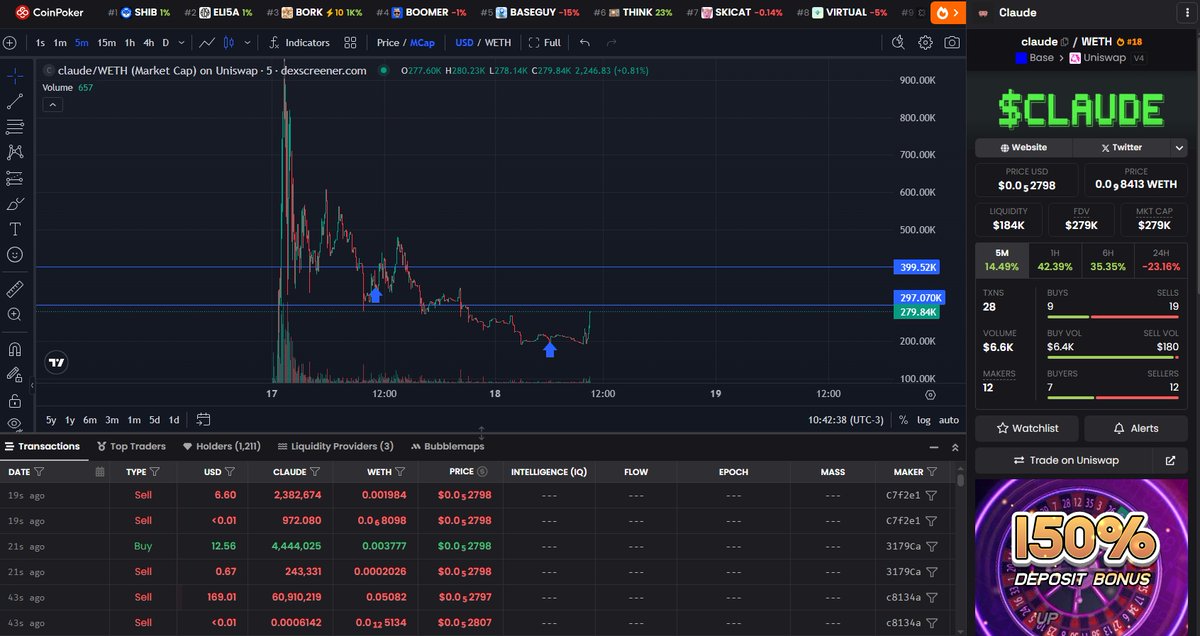Expand the transactions panel double chevron

tap(954, 447)
